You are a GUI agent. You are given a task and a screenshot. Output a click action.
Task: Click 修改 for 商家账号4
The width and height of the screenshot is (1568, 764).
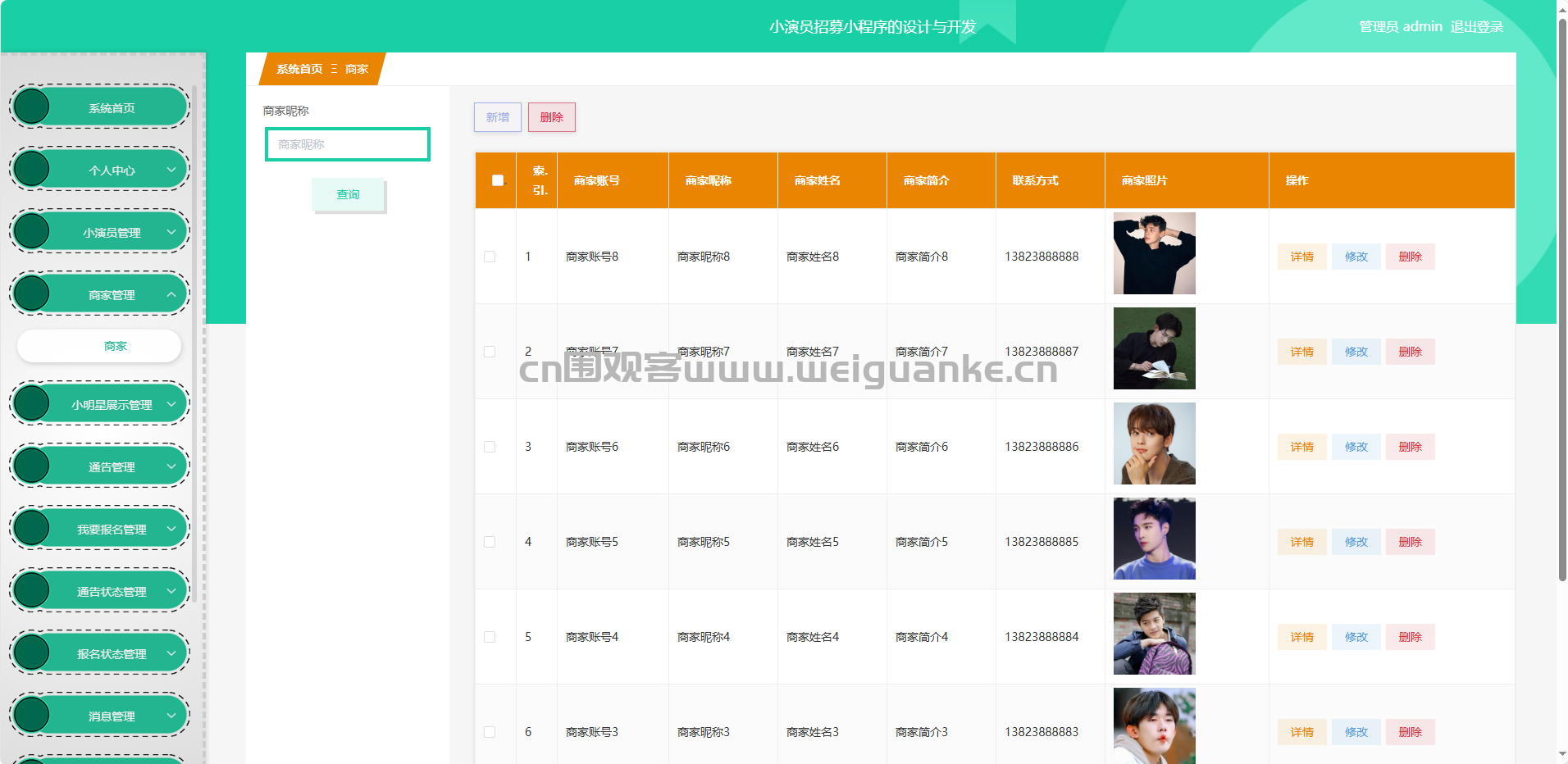1356,637
